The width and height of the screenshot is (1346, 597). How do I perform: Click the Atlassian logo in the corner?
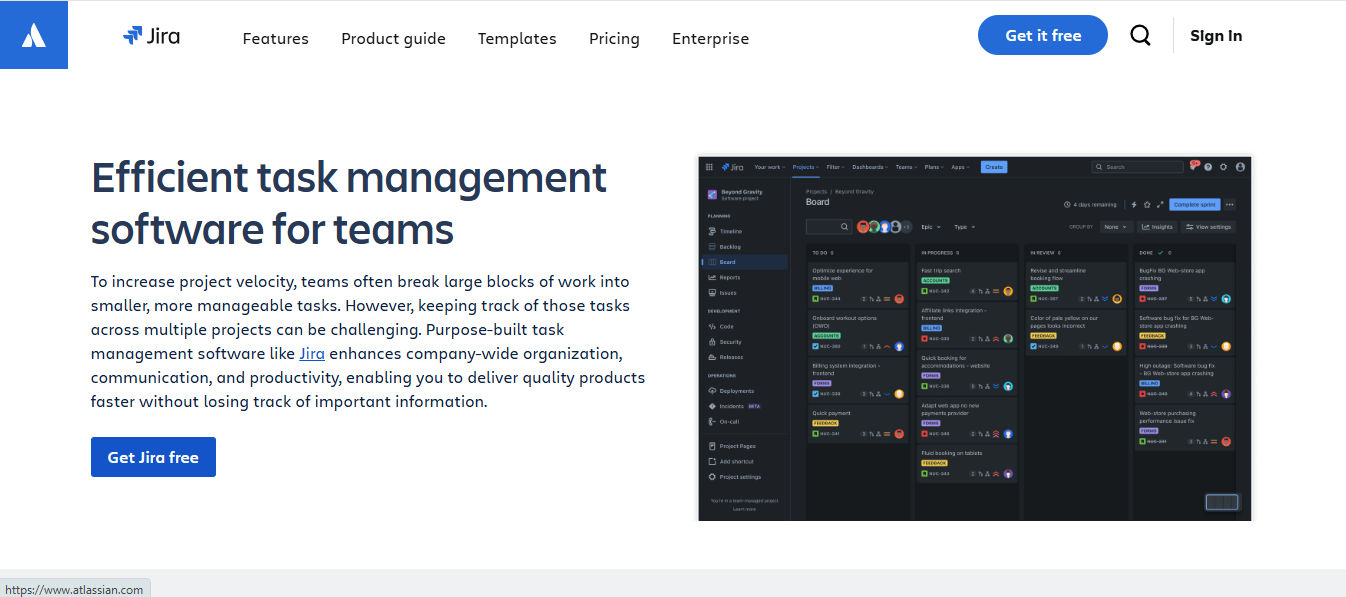(34, 35)
